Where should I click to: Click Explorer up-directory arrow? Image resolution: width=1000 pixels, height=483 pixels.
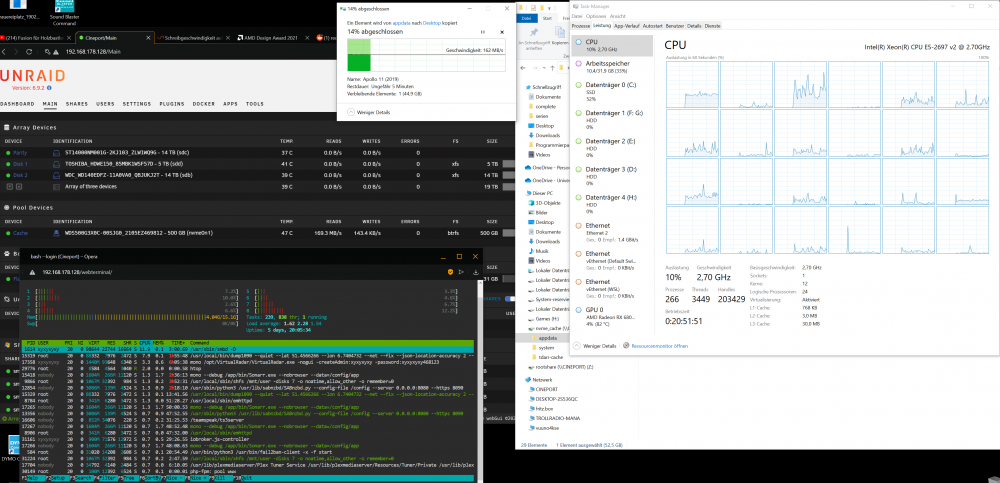[x=554, y=66]
